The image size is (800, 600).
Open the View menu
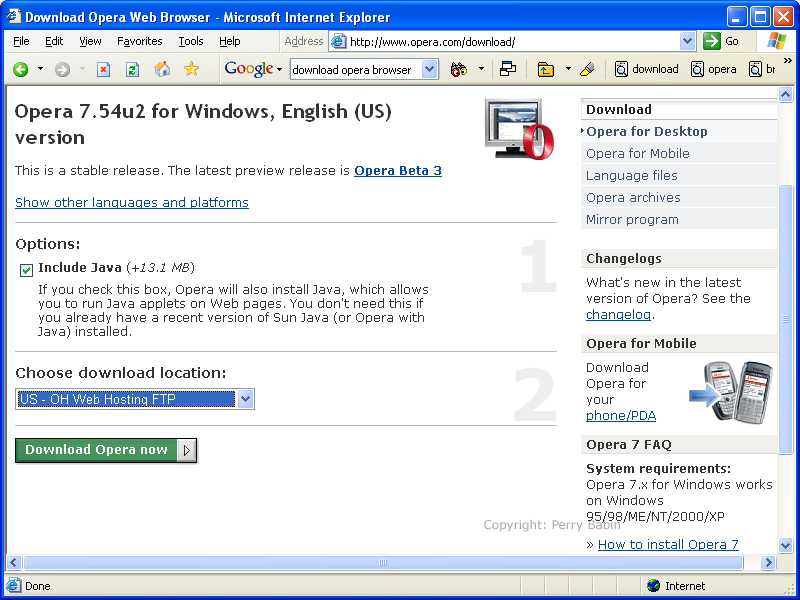(x=90, y=41)
